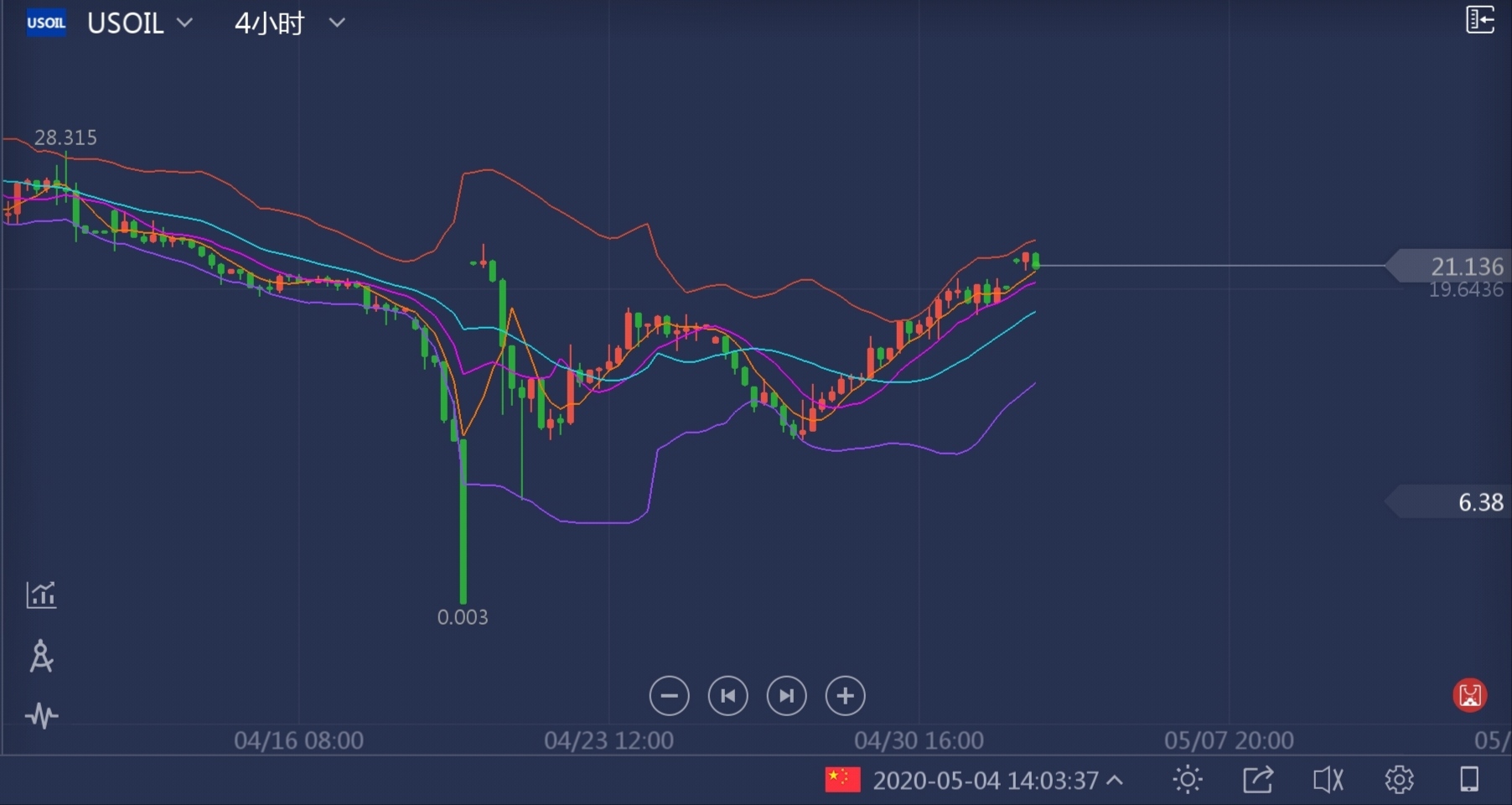Open the 4小时 timeframe dropdown

click(x=289, y=23)
